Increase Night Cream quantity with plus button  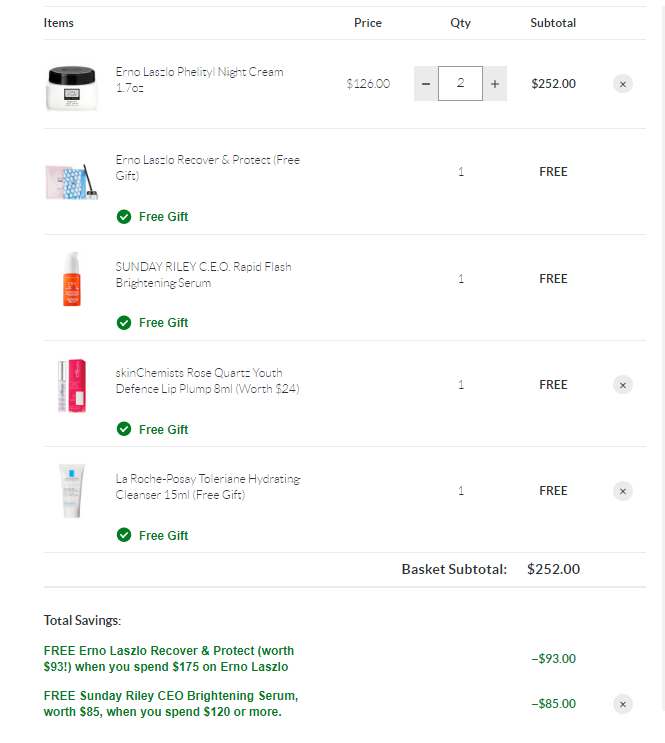click(x=495, y=84)
